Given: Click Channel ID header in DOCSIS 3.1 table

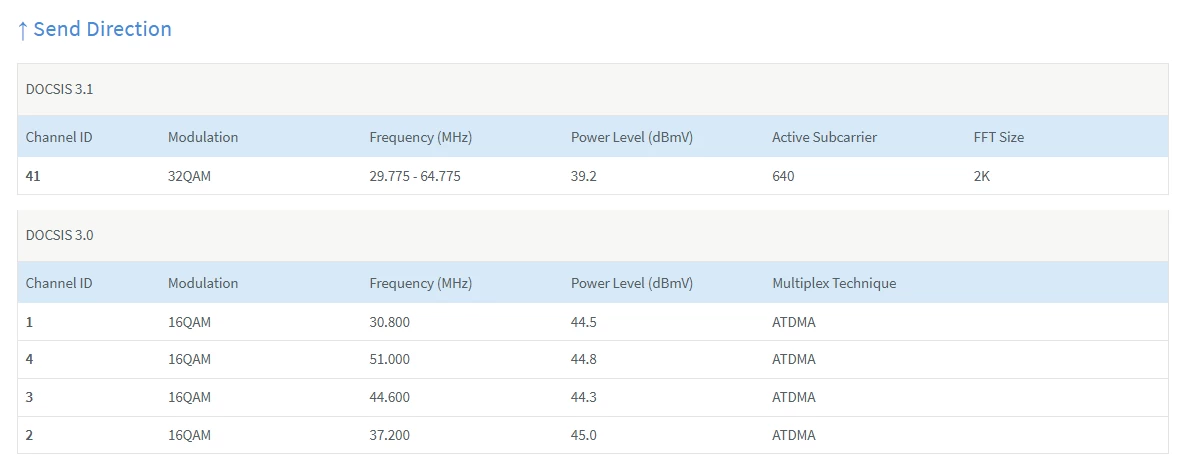Looking at the screenshot, I should click(x=59, y=137).
